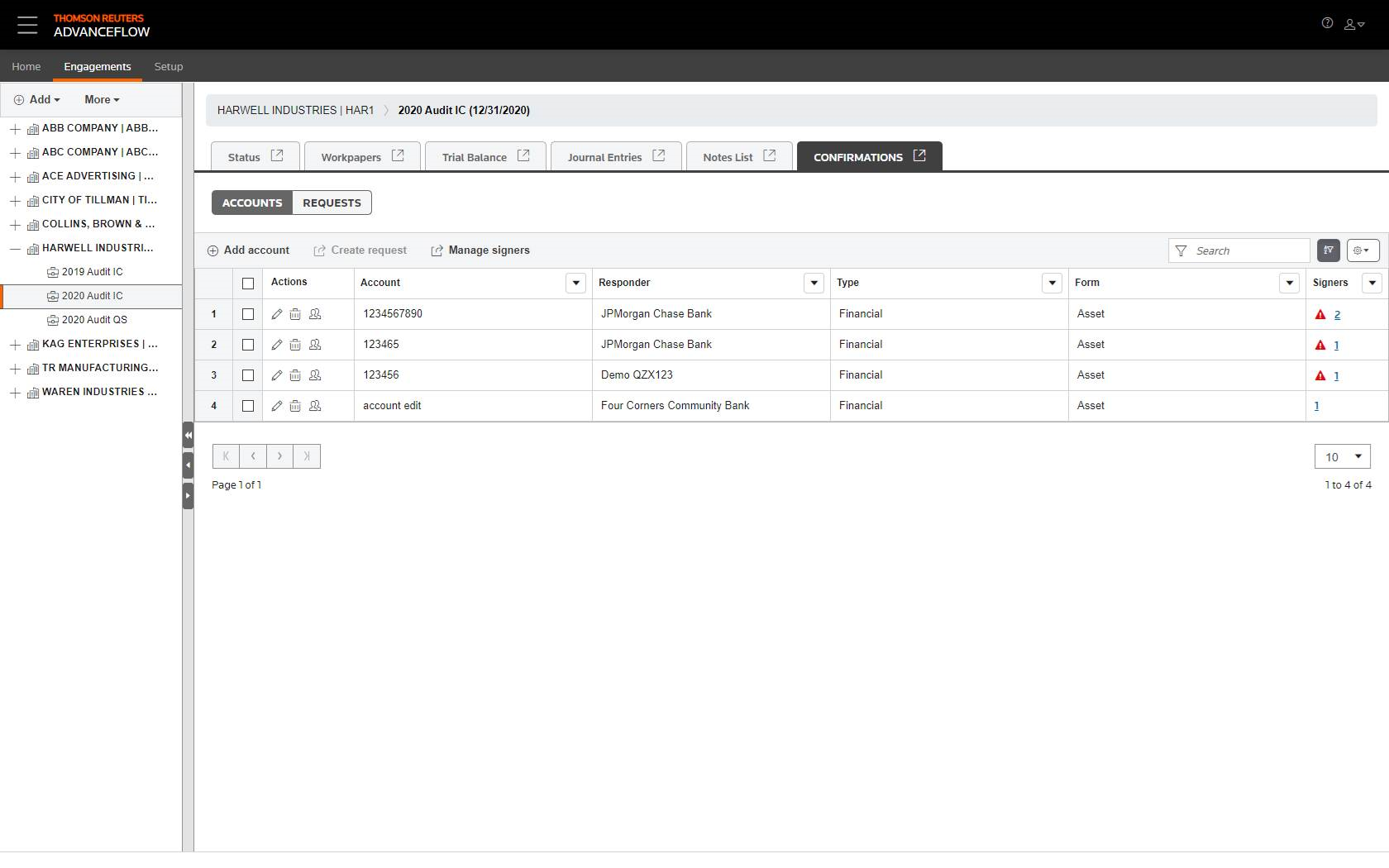Delete account 123465 using trash icon

tap(295, 345)
